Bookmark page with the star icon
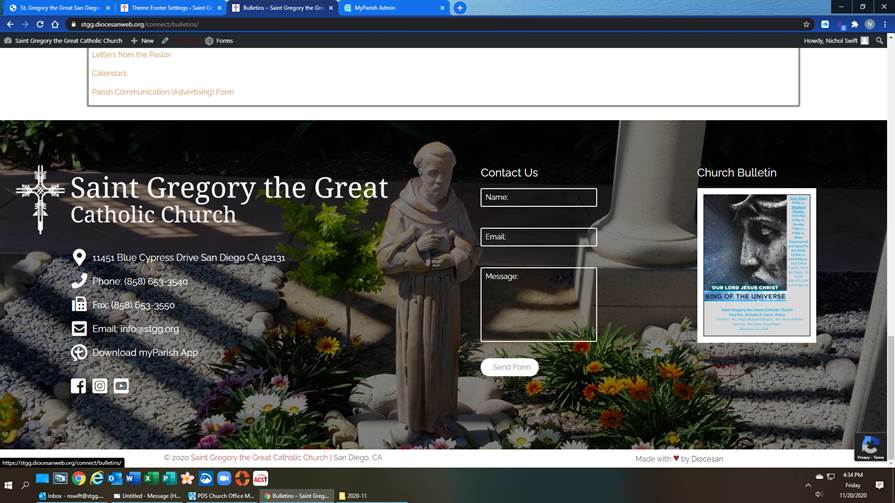This screenshot has height=503, width=895. point(806,24)
